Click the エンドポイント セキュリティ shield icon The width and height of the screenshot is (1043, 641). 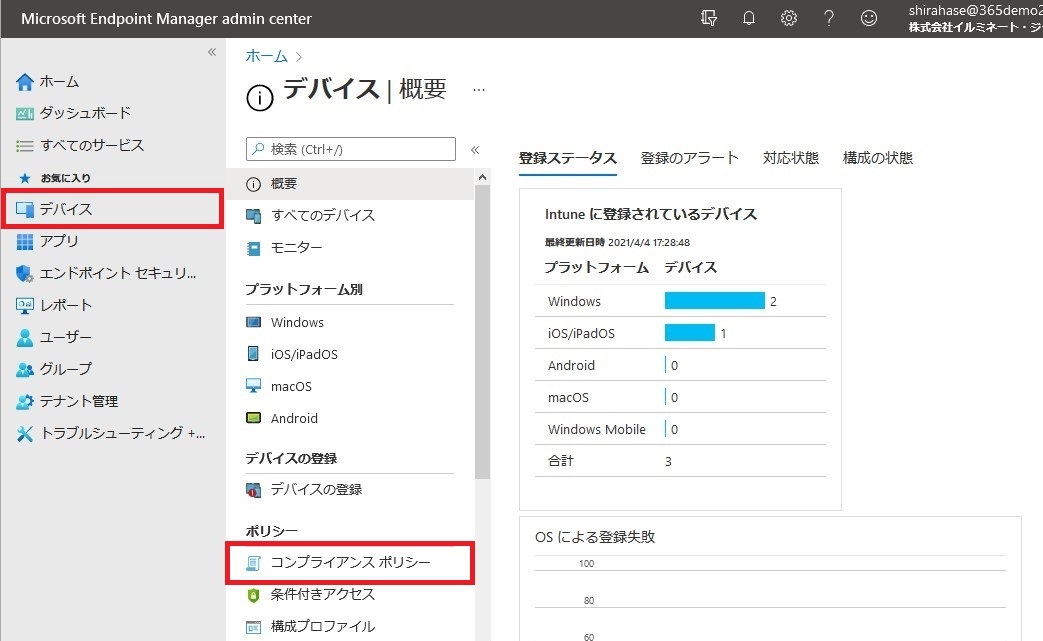[25, 273]
